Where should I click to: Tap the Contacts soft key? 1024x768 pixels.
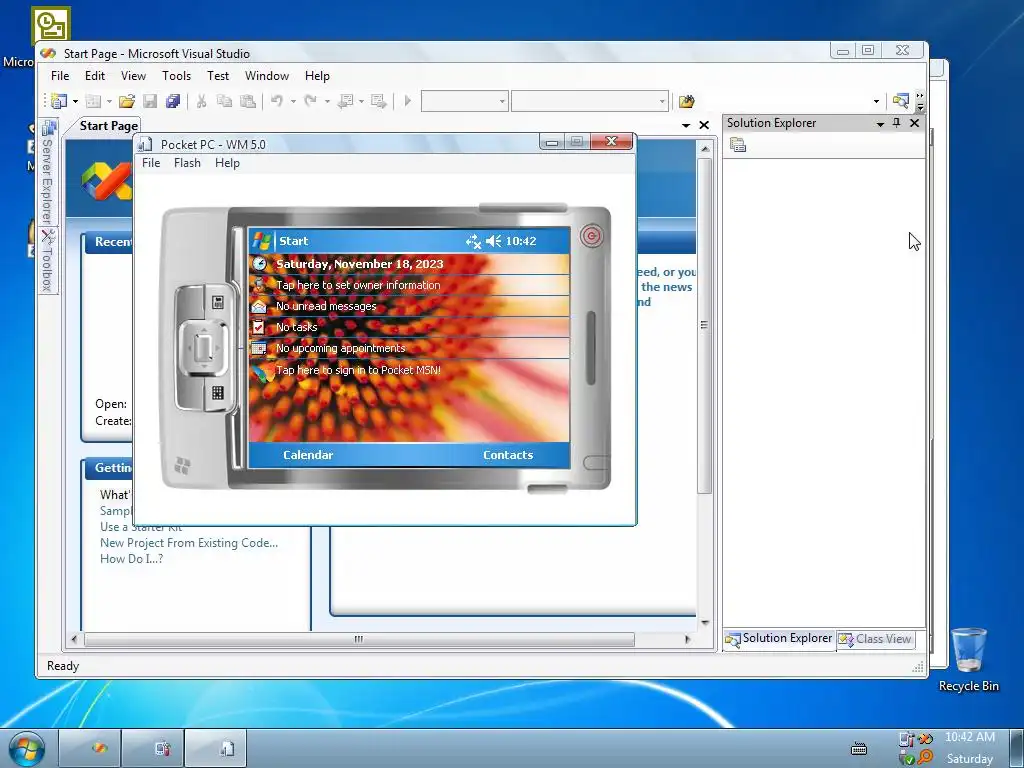pyautogui.click(x=508, y=455)
